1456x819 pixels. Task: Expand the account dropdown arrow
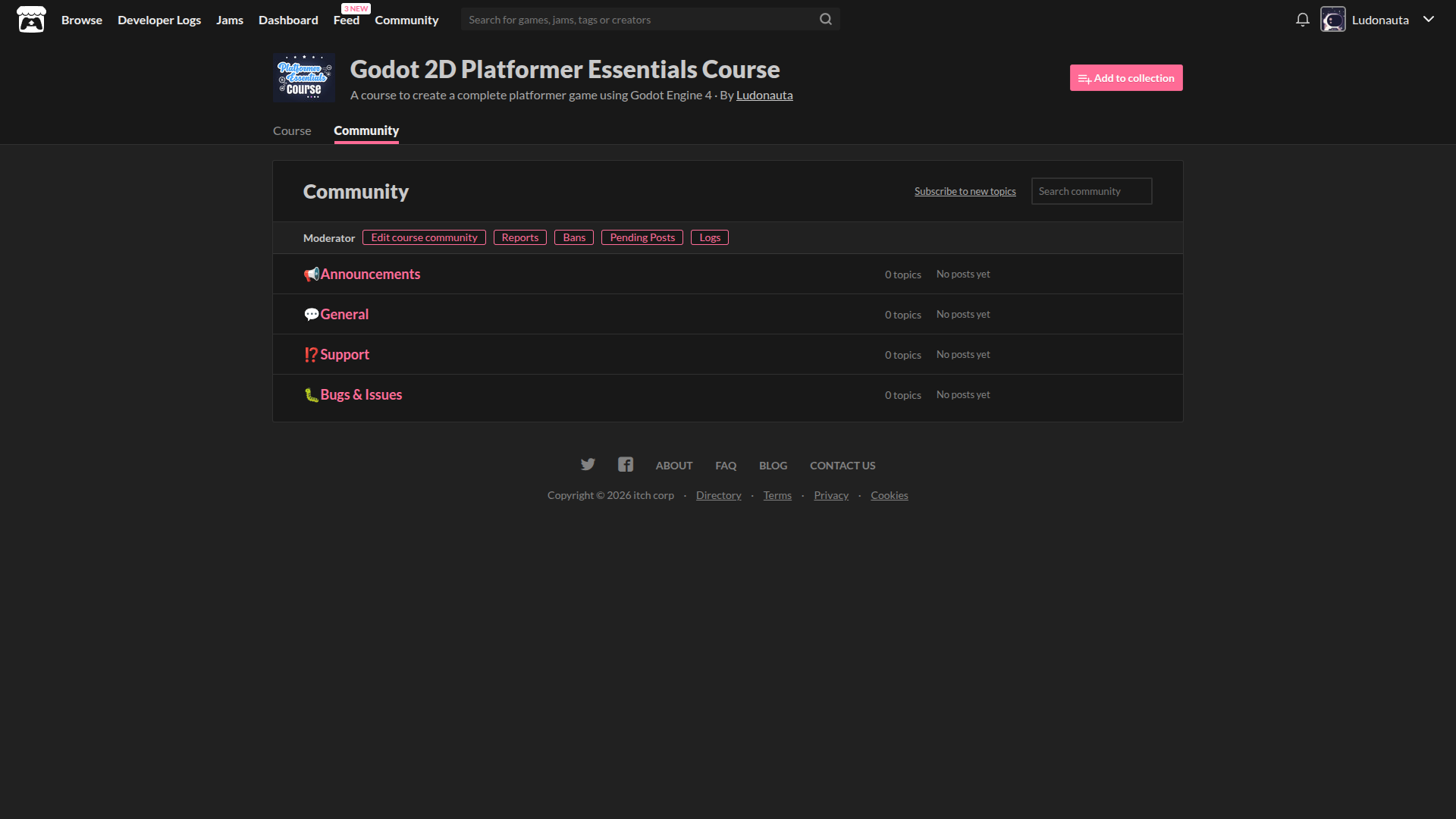1429,20
